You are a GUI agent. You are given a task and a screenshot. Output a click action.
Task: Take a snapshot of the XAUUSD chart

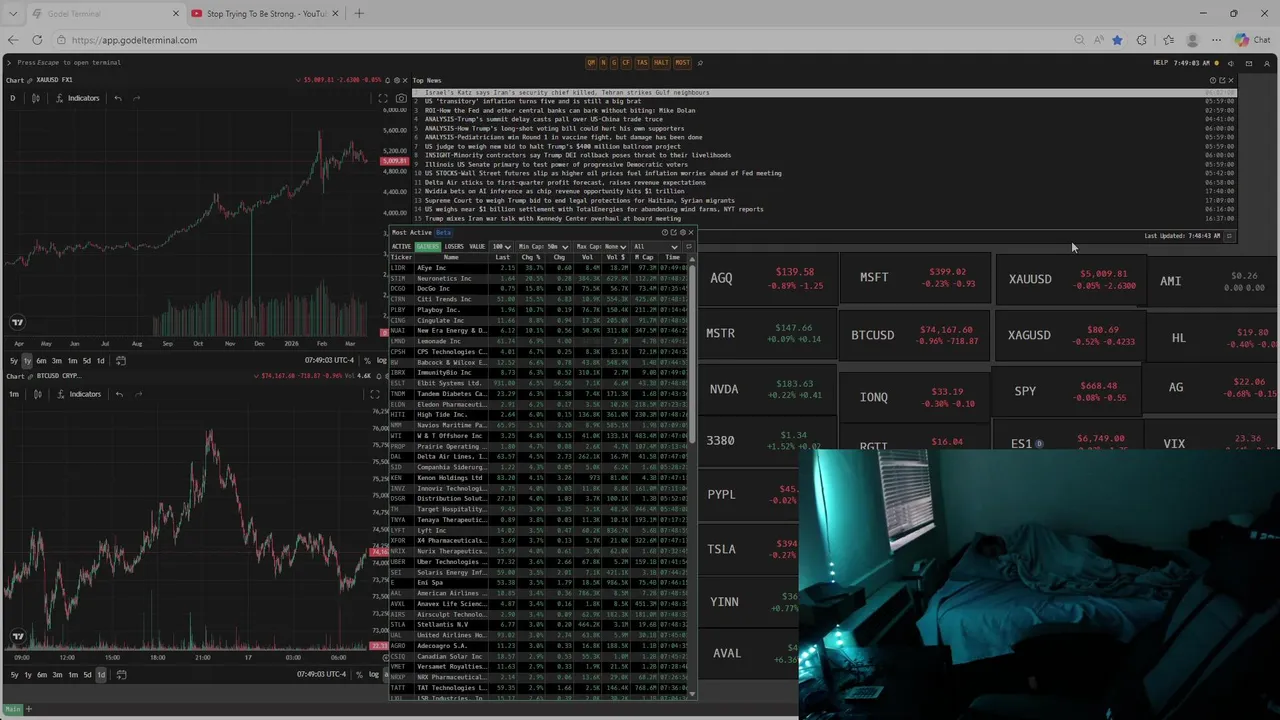click(x=401, y=98)
